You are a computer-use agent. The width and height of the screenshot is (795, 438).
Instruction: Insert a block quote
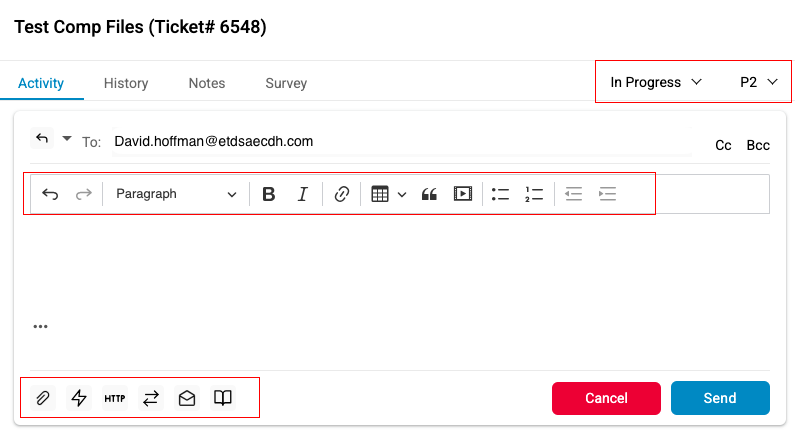[430, 194]
